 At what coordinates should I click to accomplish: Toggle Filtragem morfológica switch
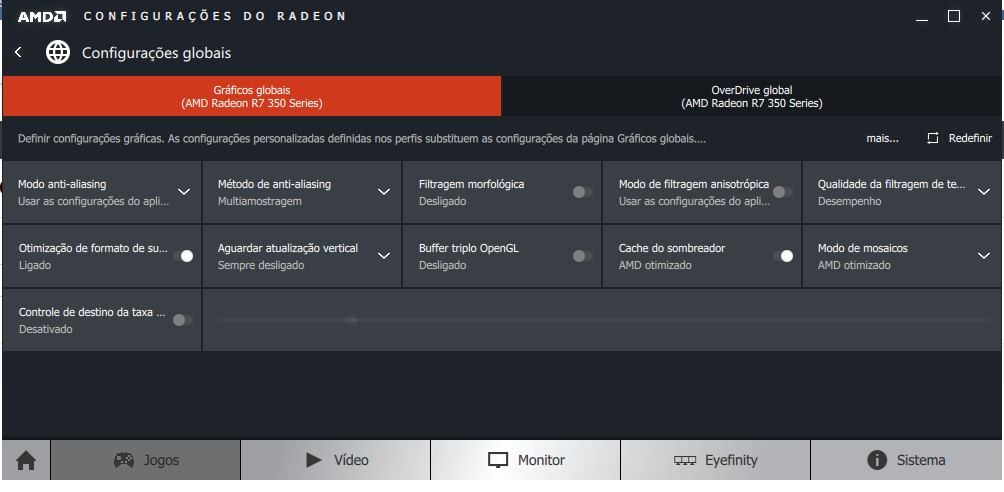point(582,192)
